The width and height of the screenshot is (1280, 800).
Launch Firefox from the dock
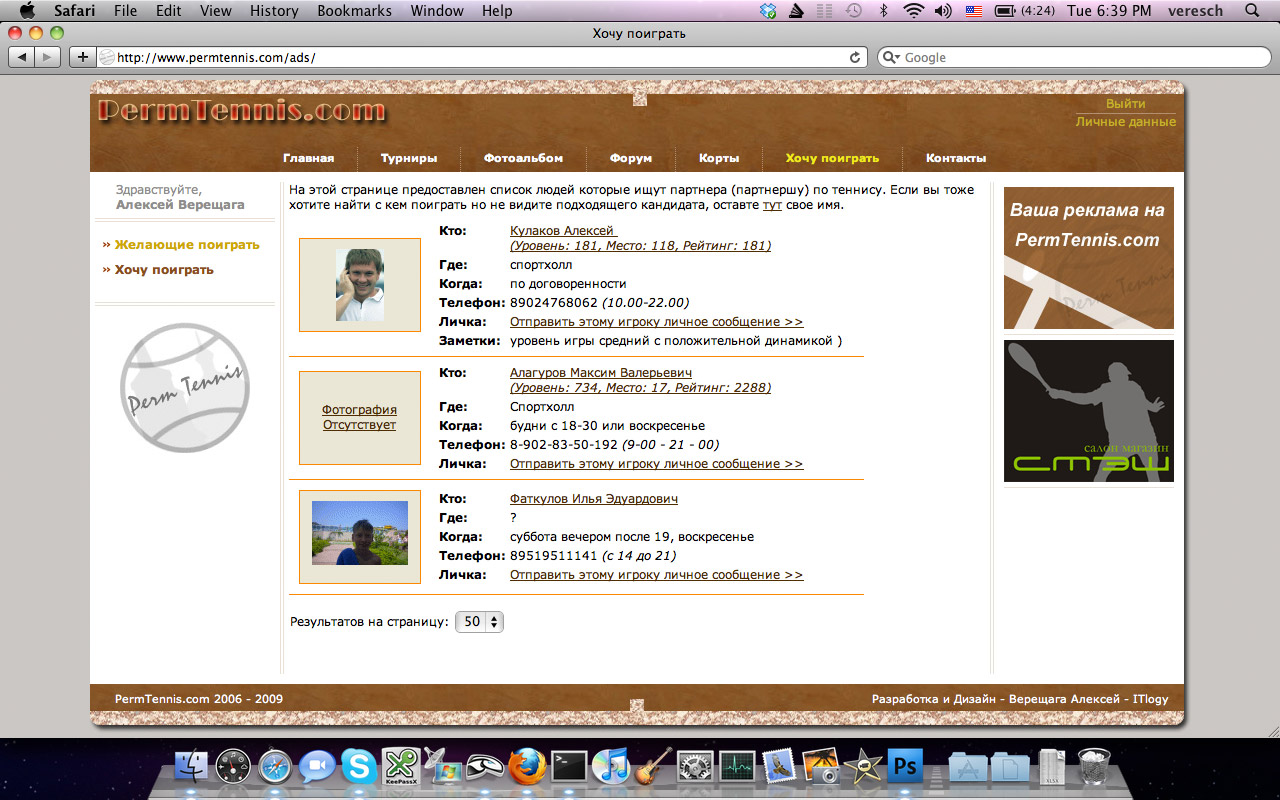[527, 767]
